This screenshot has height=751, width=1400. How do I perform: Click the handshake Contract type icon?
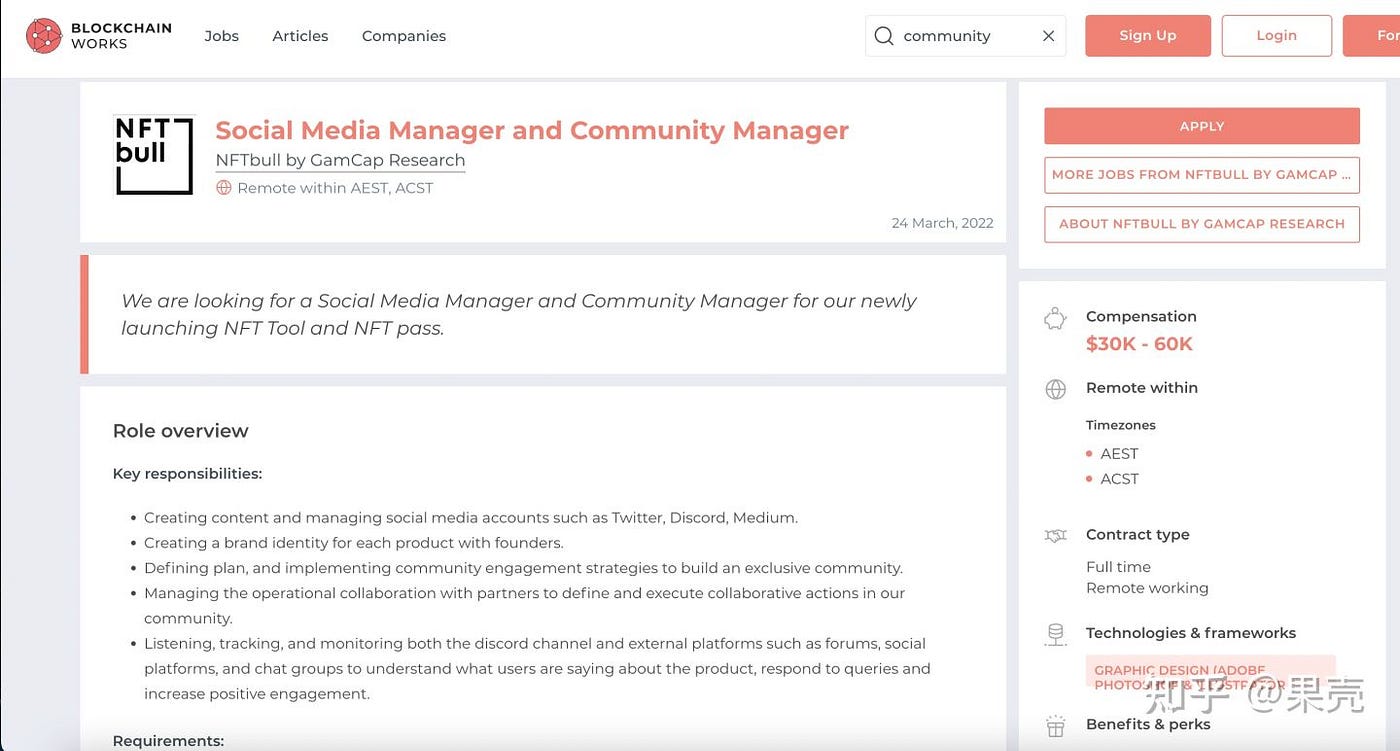coord(1055,536)
